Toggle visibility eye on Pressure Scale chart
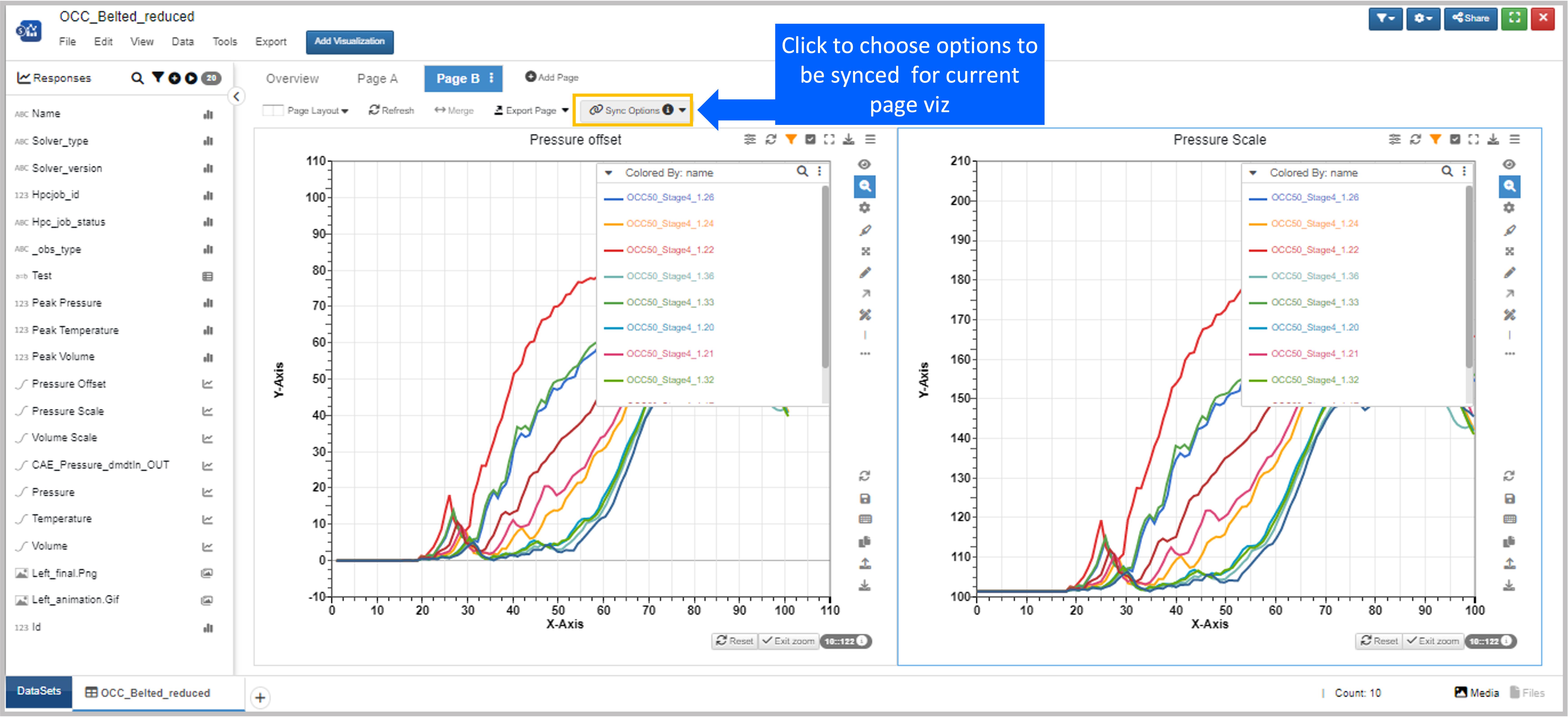The height and width of the screenshot is (717, 1568). click(1509, 164)
